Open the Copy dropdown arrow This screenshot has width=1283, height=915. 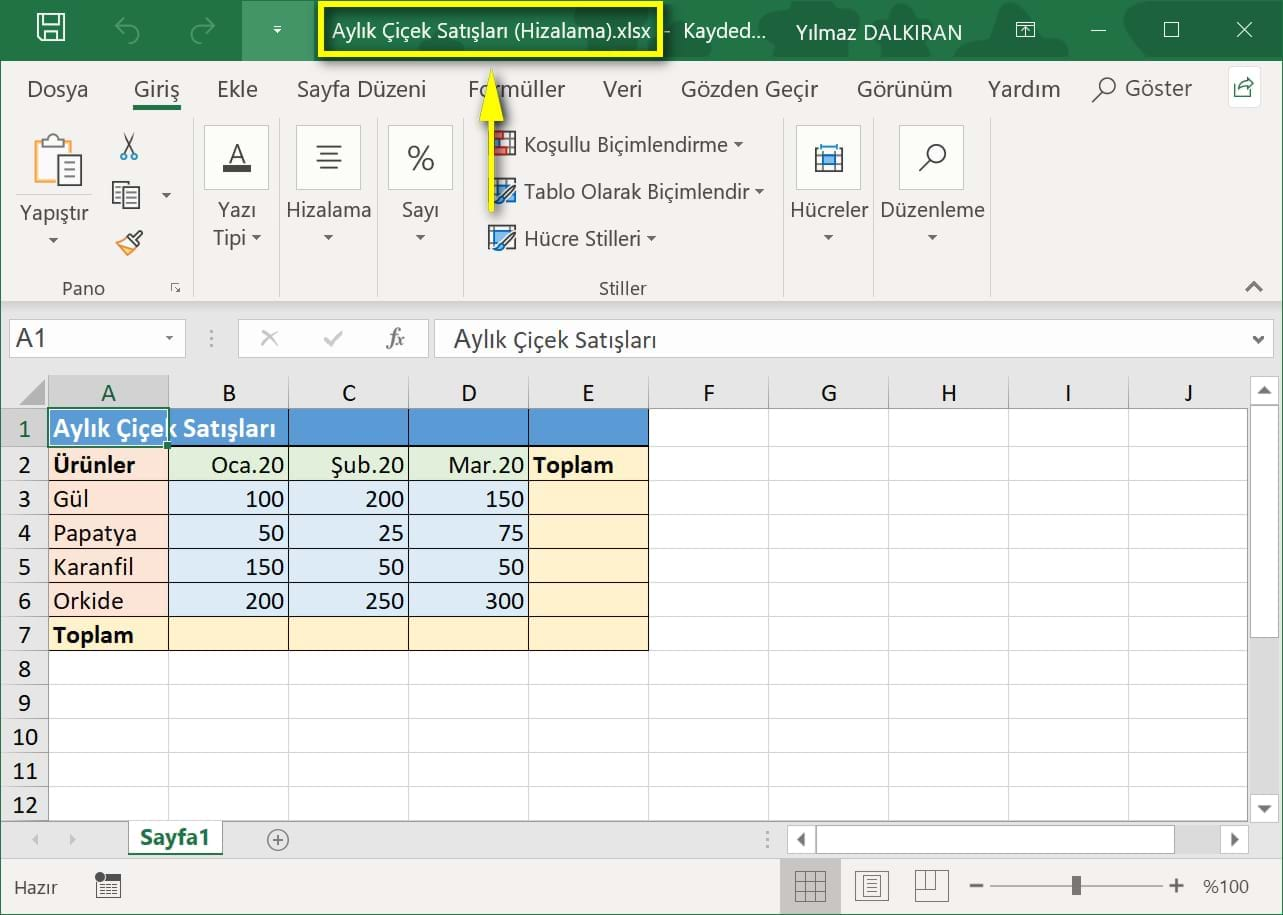(166, 196)
